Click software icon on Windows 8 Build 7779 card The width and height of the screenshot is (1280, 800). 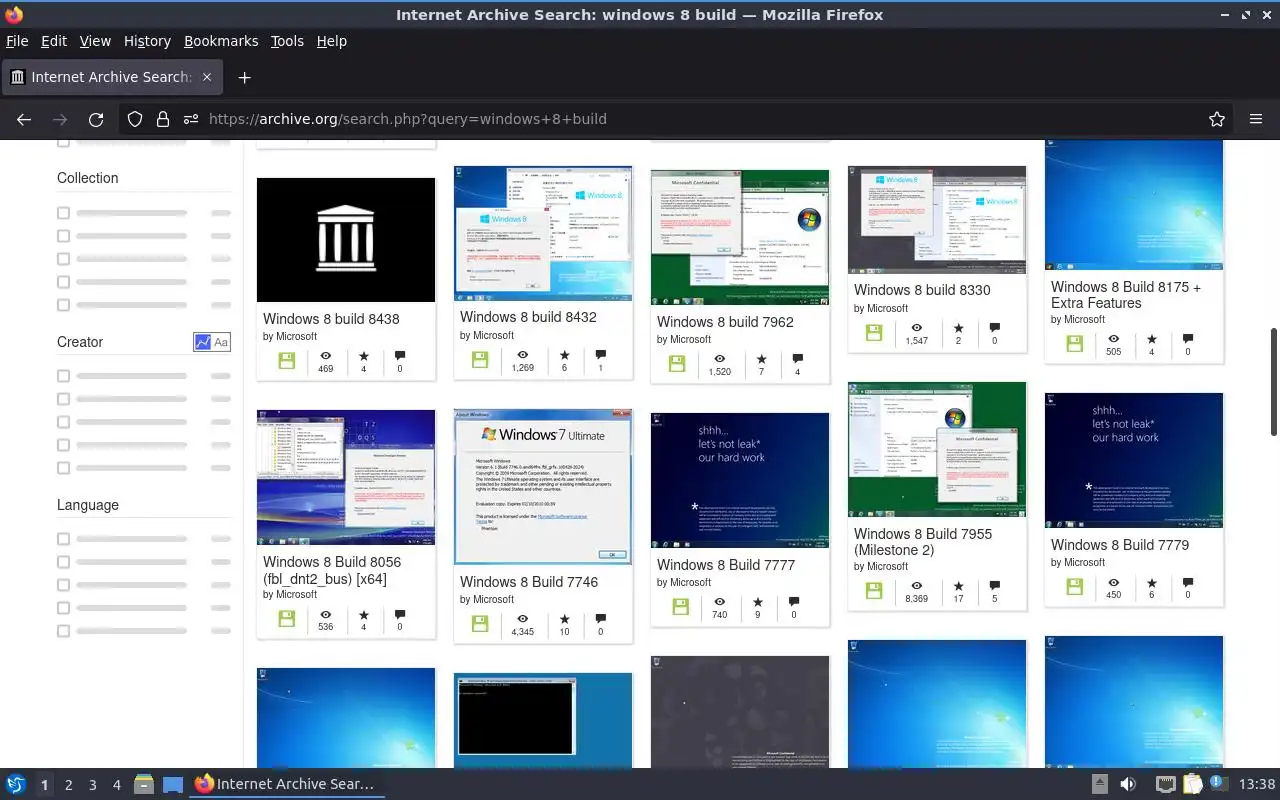pos(1075,587)
